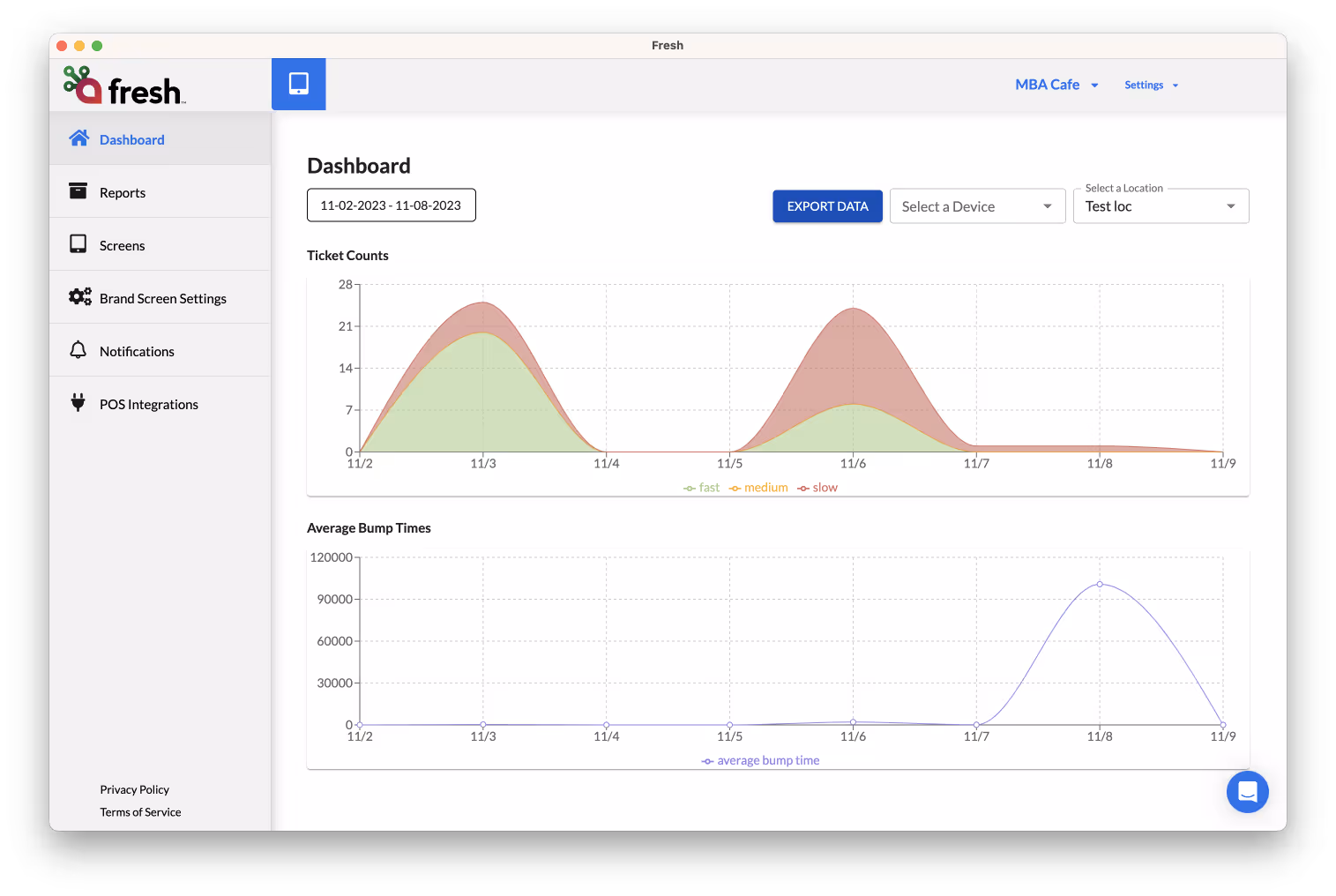Click the Fresh logo
Screen dimensions: 1336x896
(123, 86)
